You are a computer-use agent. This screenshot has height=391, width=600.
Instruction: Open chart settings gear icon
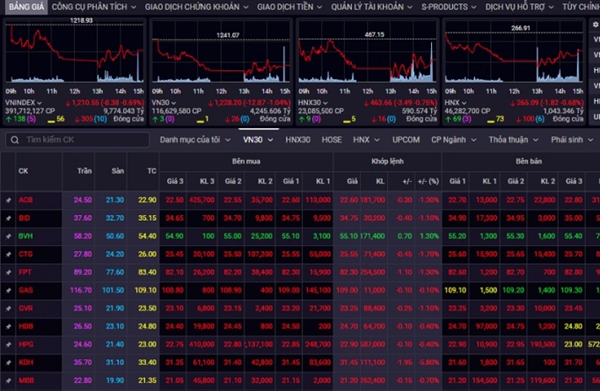[x=595, y=24]
